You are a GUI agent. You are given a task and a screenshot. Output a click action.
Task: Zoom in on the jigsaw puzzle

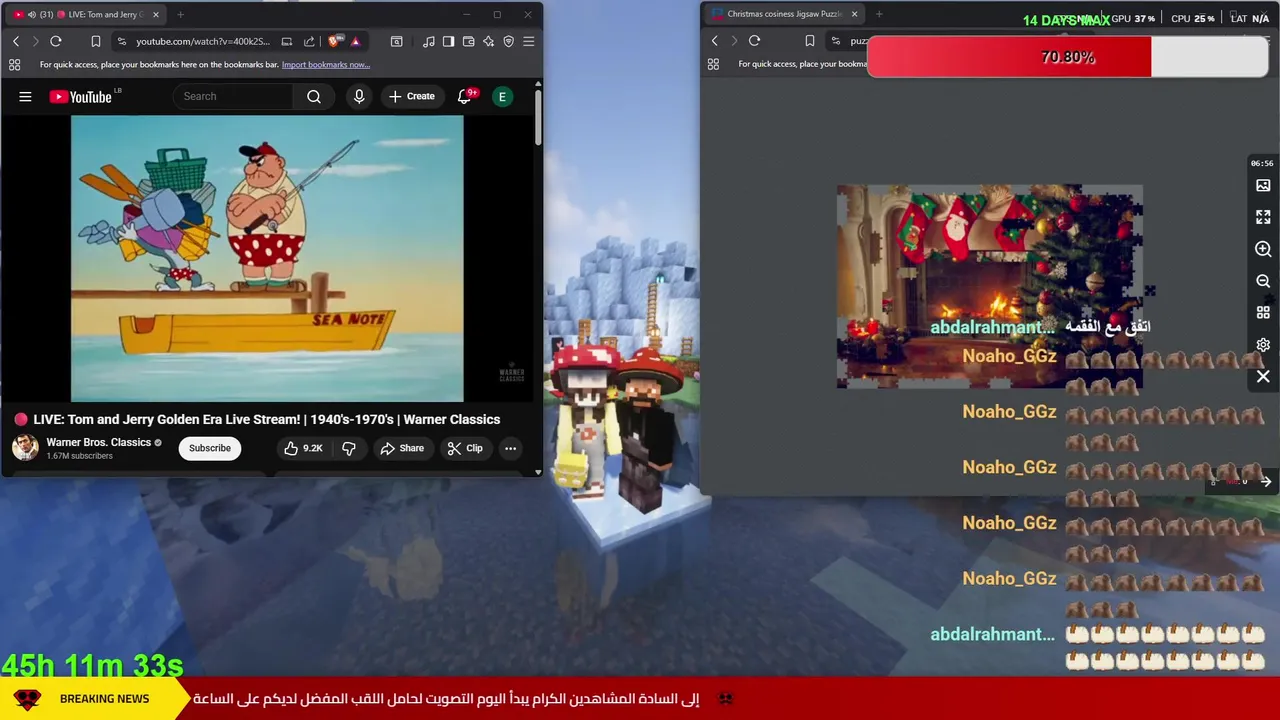(x=1263, y=249)
